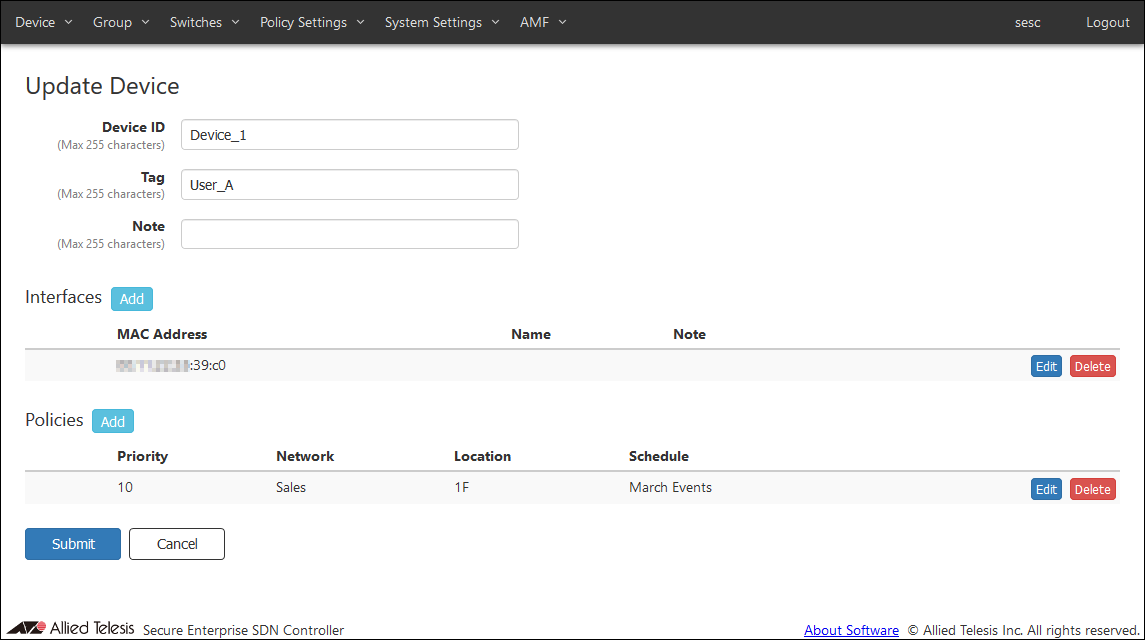The height and width of the screenshot is (640, 1145).
Task: Click into the empty Note field
Action: point(349,234)
